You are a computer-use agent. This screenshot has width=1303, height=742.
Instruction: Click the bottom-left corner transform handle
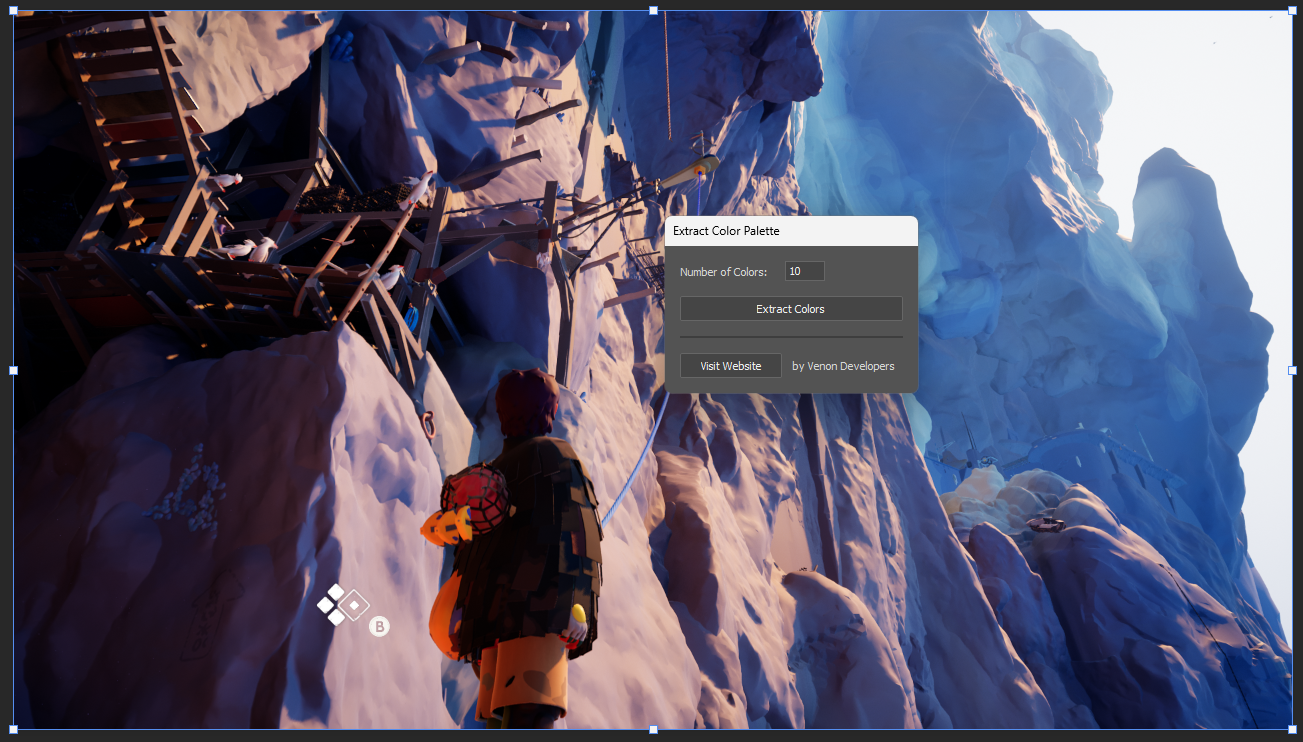(x=14, y=729)
